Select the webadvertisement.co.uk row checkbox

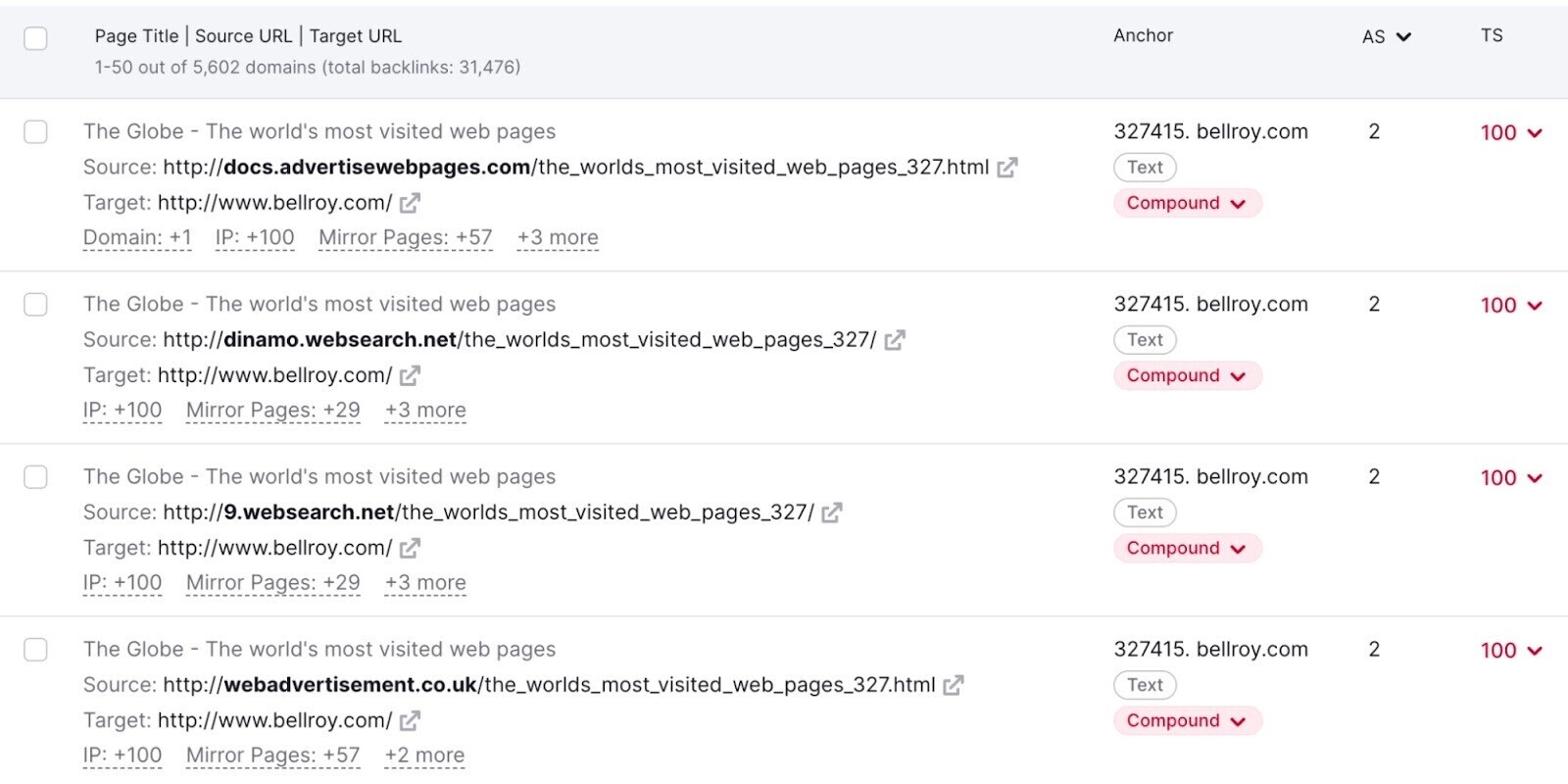click(35, 650)
